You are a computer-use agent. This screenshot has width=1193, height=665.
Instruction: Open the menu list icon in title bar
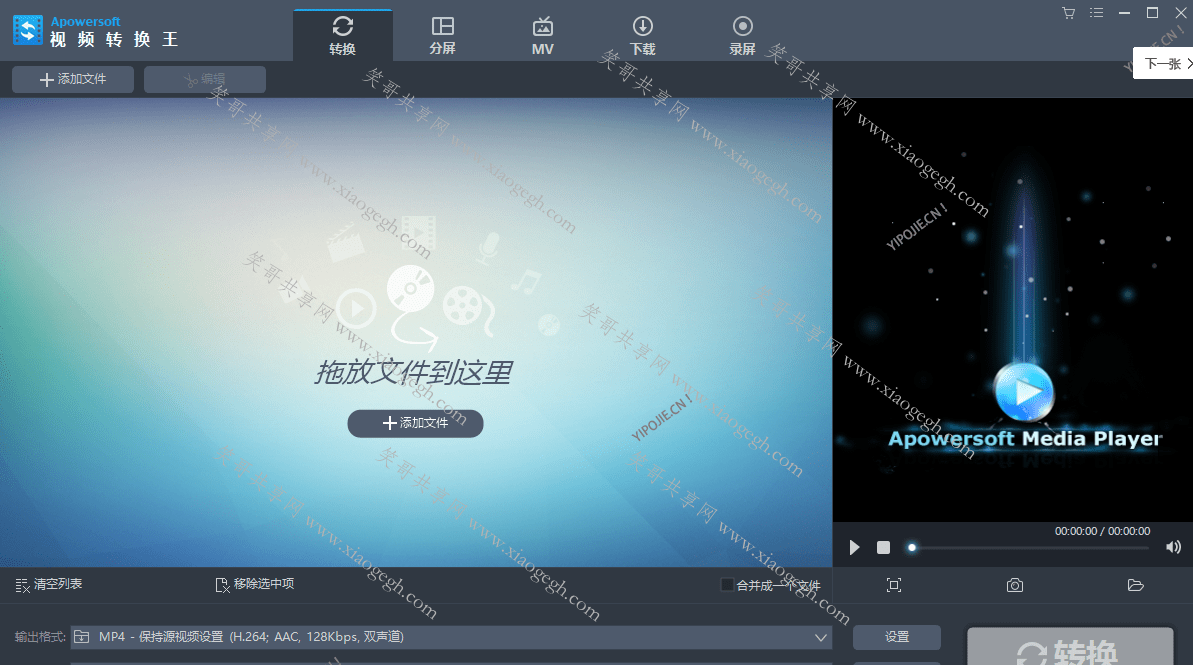click(1096, 13)
